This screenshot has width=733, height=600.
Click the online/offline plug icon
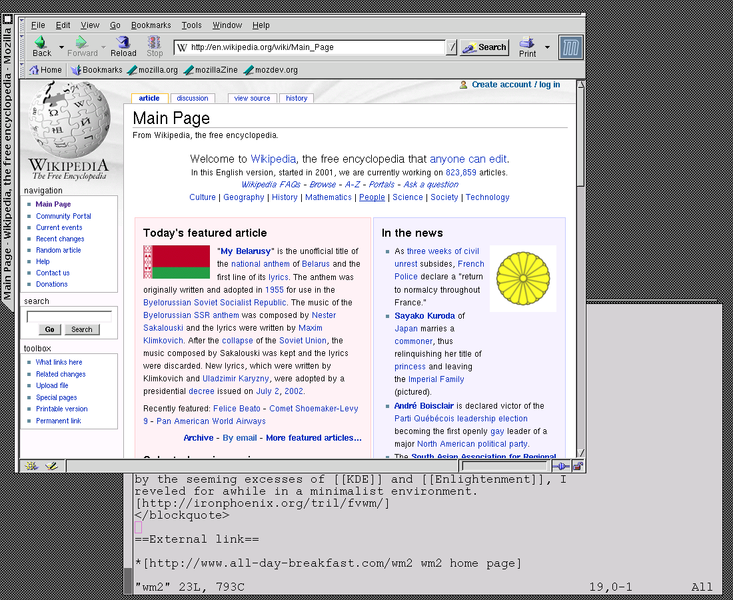561,466
